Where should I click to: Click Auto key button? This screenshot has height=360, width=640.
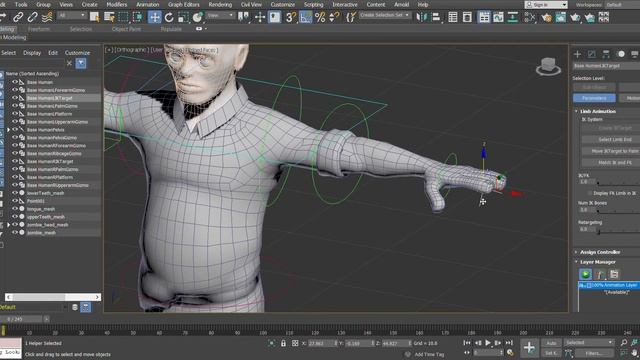click(551, 343)
